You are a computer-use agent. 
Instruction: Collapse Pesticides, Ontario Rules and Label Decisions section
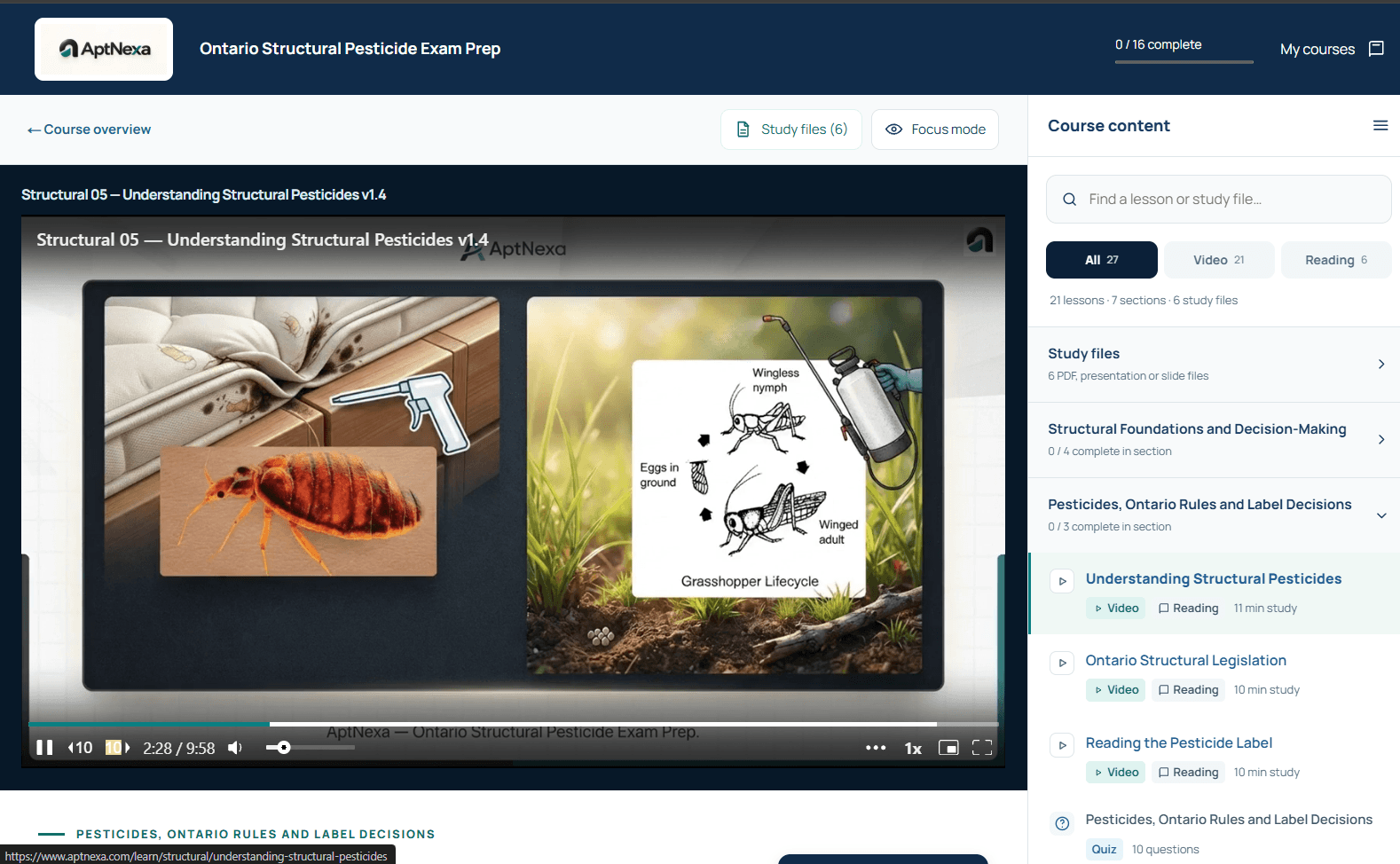1214,515
